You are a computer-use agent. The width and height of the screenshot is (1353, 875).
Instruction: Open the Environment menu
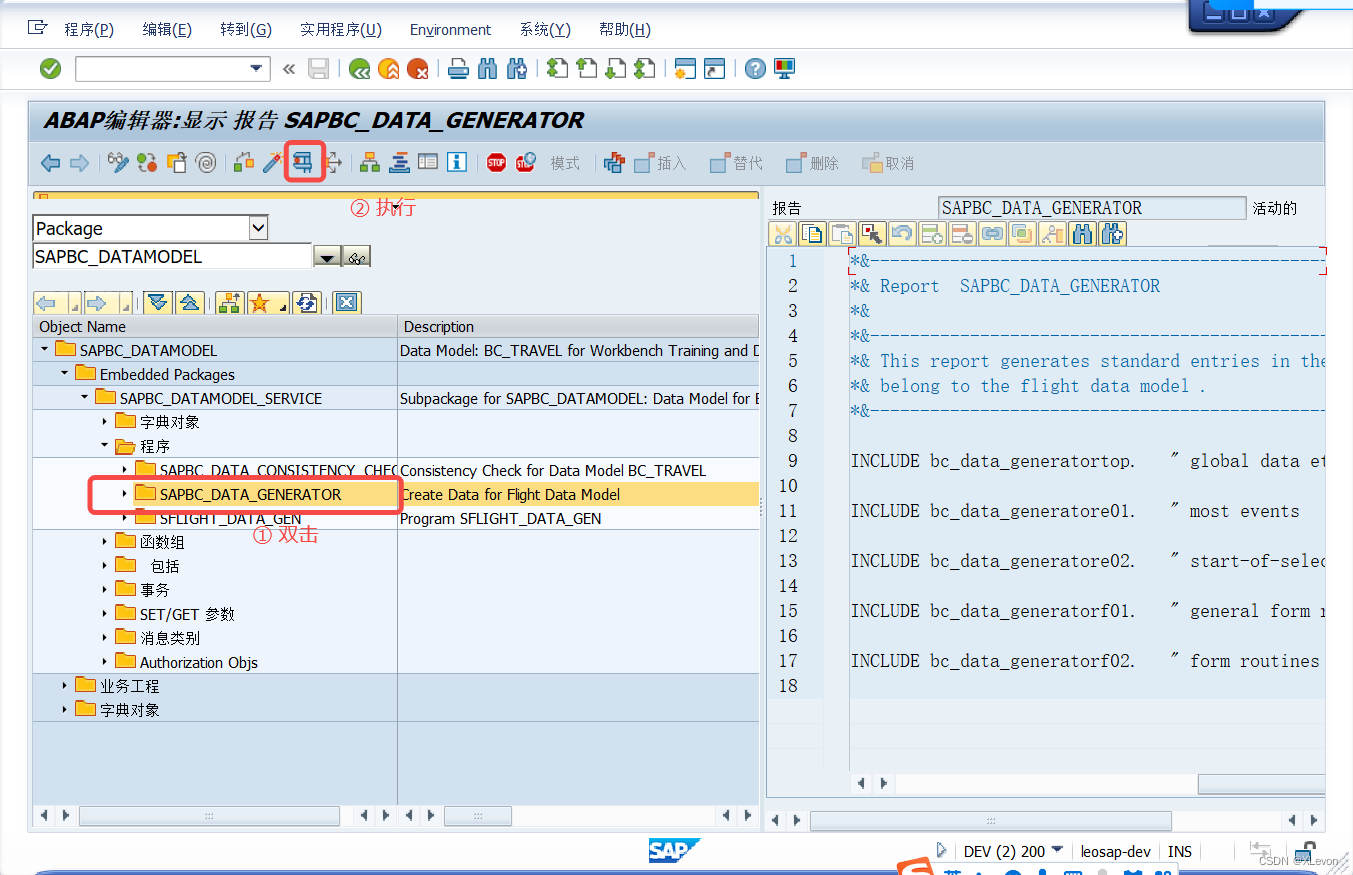(450, 30)
